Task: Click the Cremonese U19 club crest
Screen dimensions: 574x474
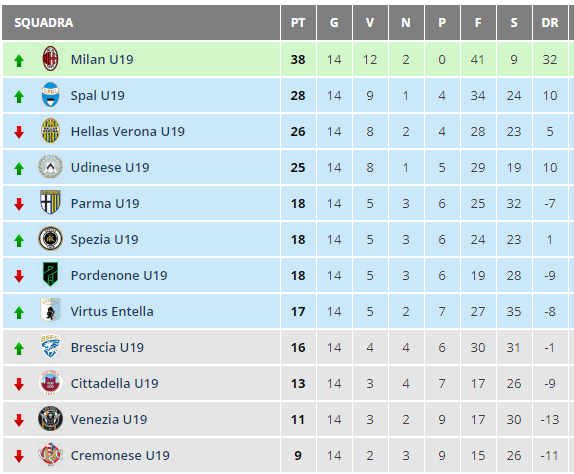Action: tap(50, 454)
